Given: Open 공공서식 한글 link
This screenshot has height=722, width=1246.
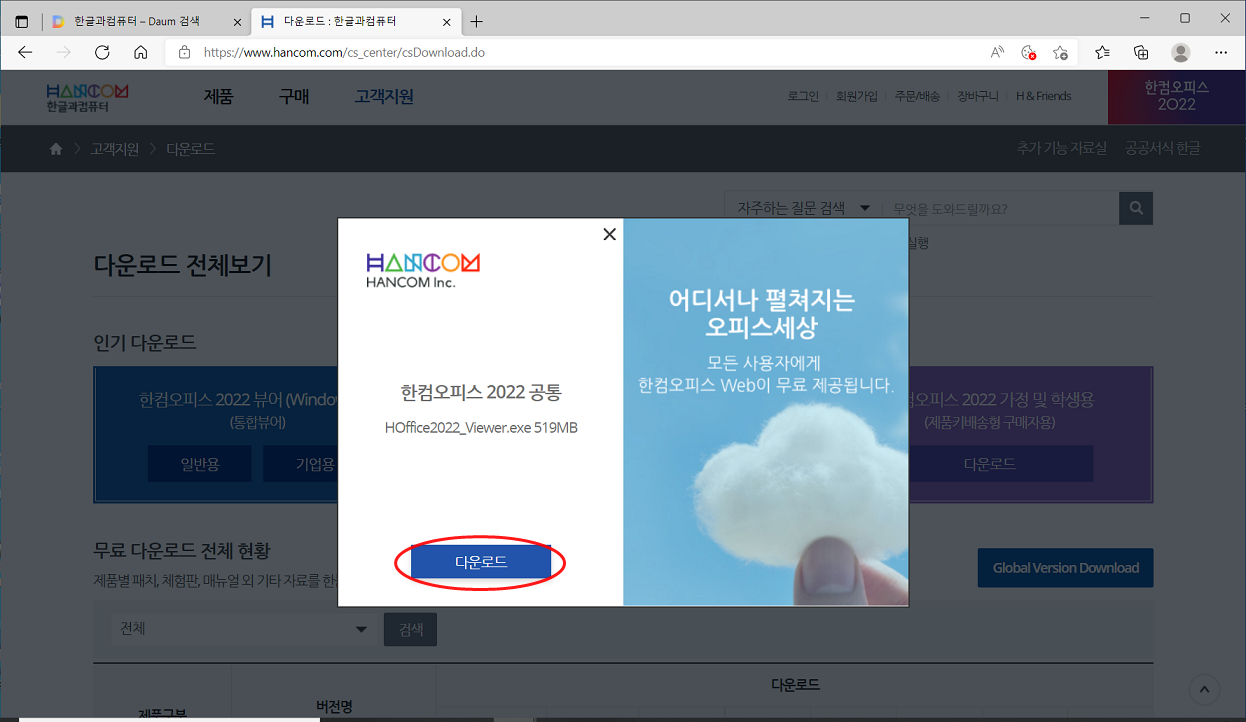Looking at the screenshot, I should click(x=1162, y=148).
